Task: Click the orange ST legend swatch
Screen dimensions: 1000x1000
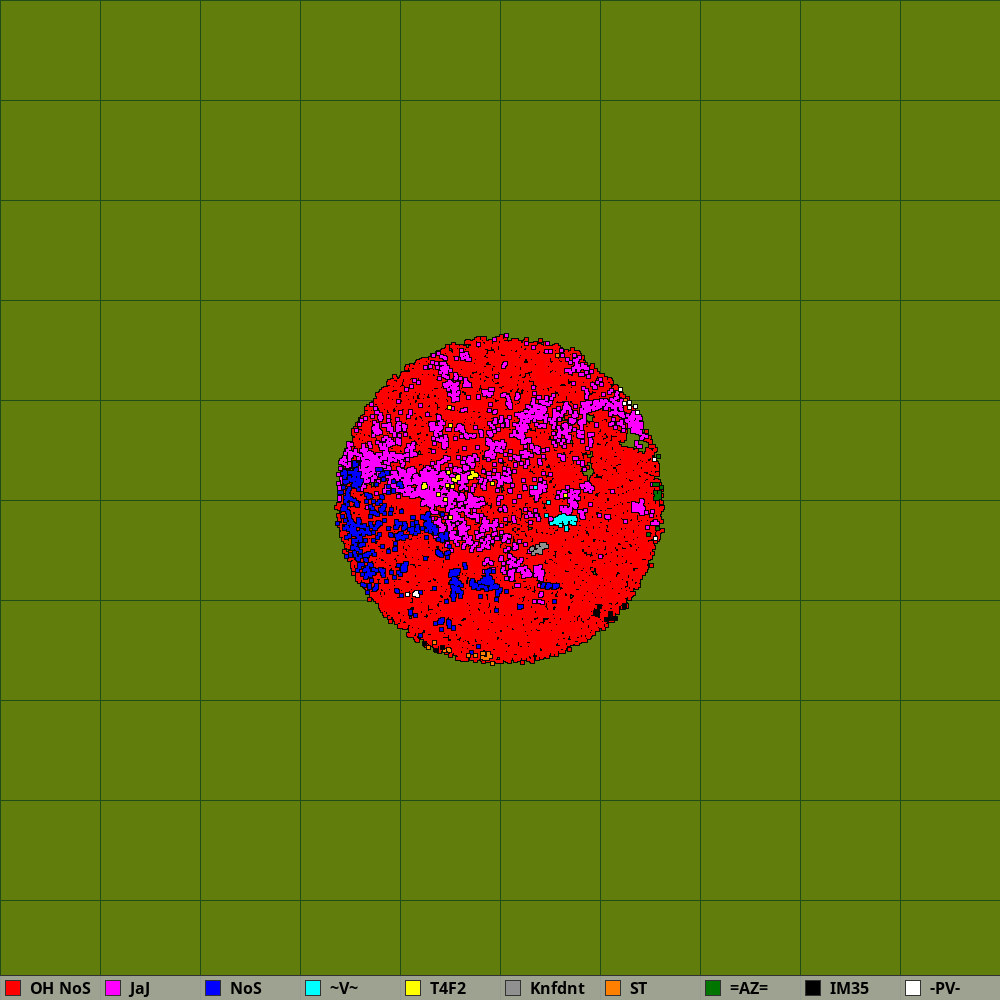Action: [613, 988]
